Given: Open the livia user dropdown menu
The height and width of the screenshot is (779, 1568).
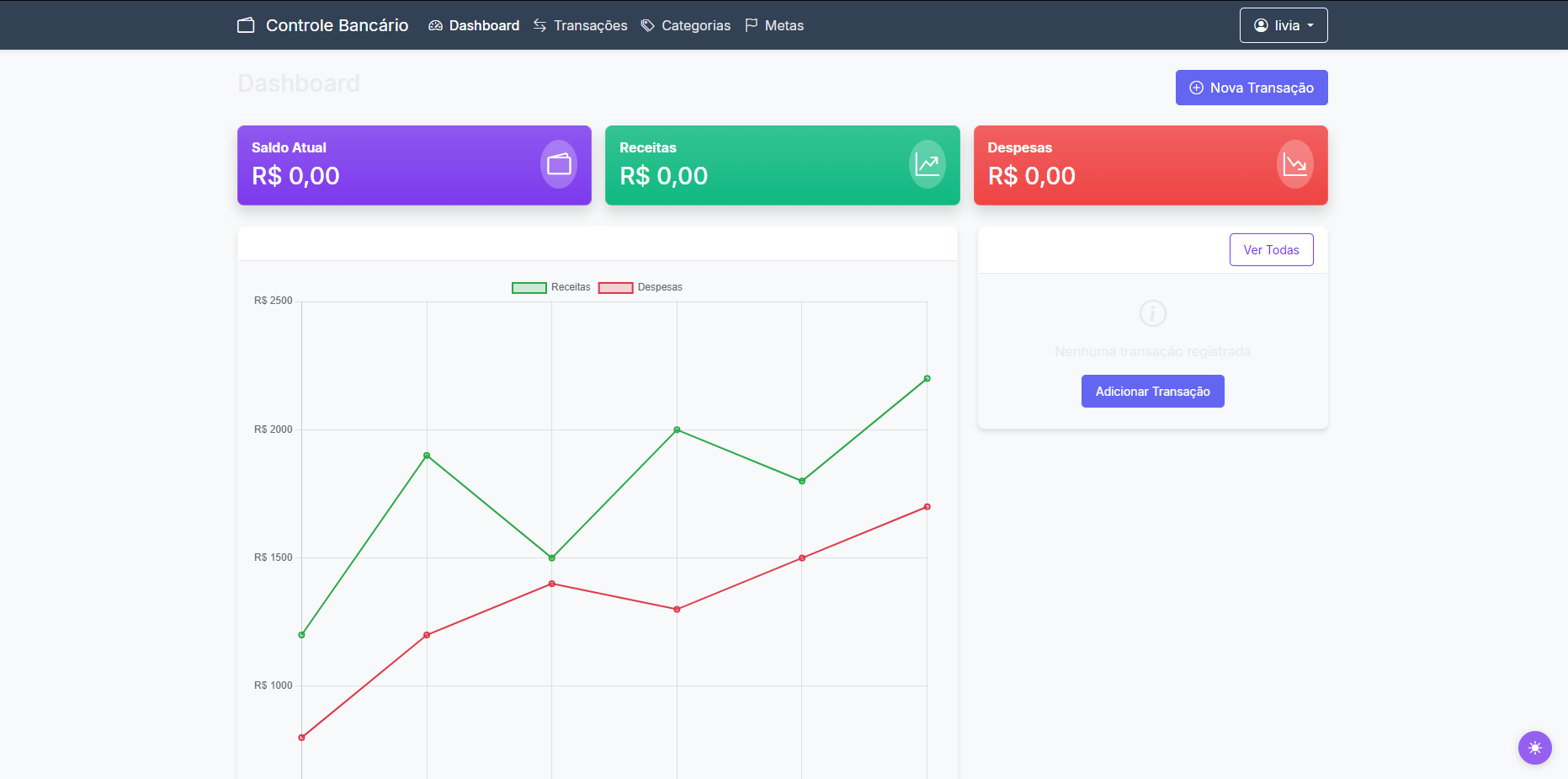Looking at the screenshot, I should 1283,25.
